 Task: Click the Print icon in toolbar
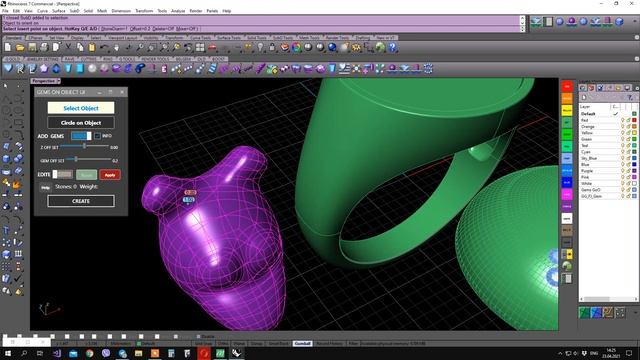[x=44, y=48]
